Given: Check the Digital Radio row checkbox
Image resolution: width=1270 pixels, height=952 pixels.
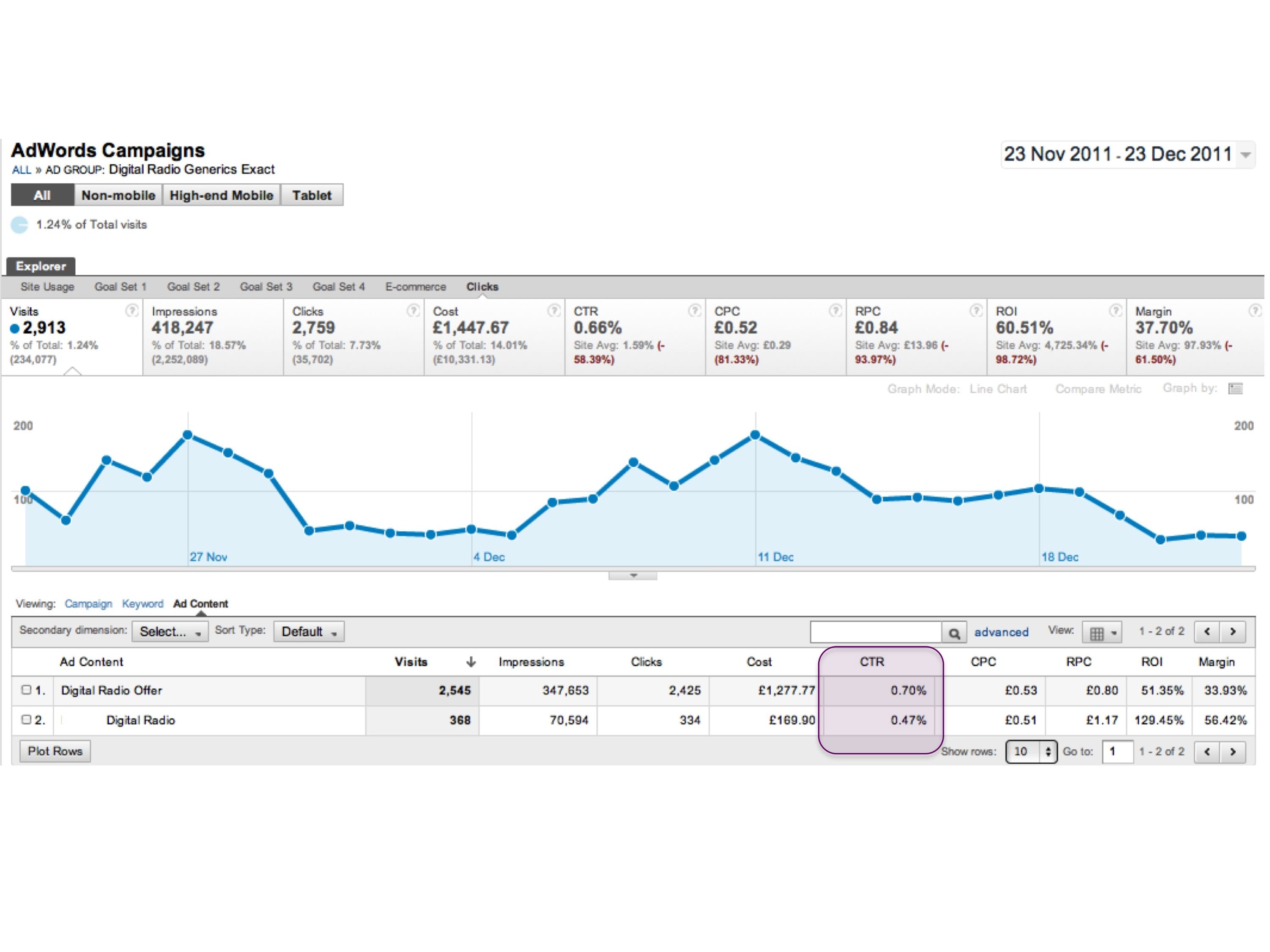Looking at the screenshot, I should click(26, 720).
